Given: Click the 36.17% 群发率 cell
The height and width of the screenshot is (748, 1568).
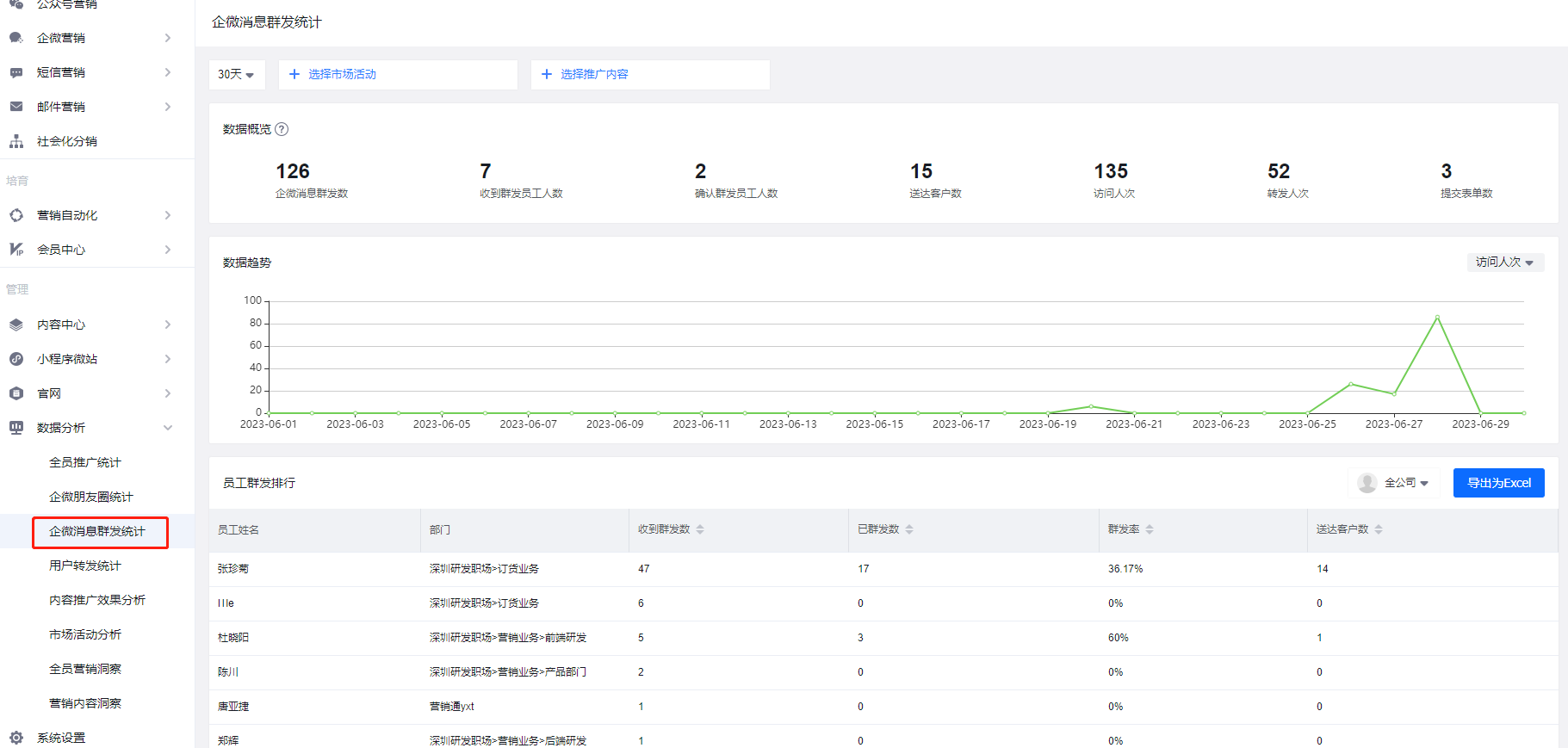Looking at the screenshot, I should click(1125, 569).
